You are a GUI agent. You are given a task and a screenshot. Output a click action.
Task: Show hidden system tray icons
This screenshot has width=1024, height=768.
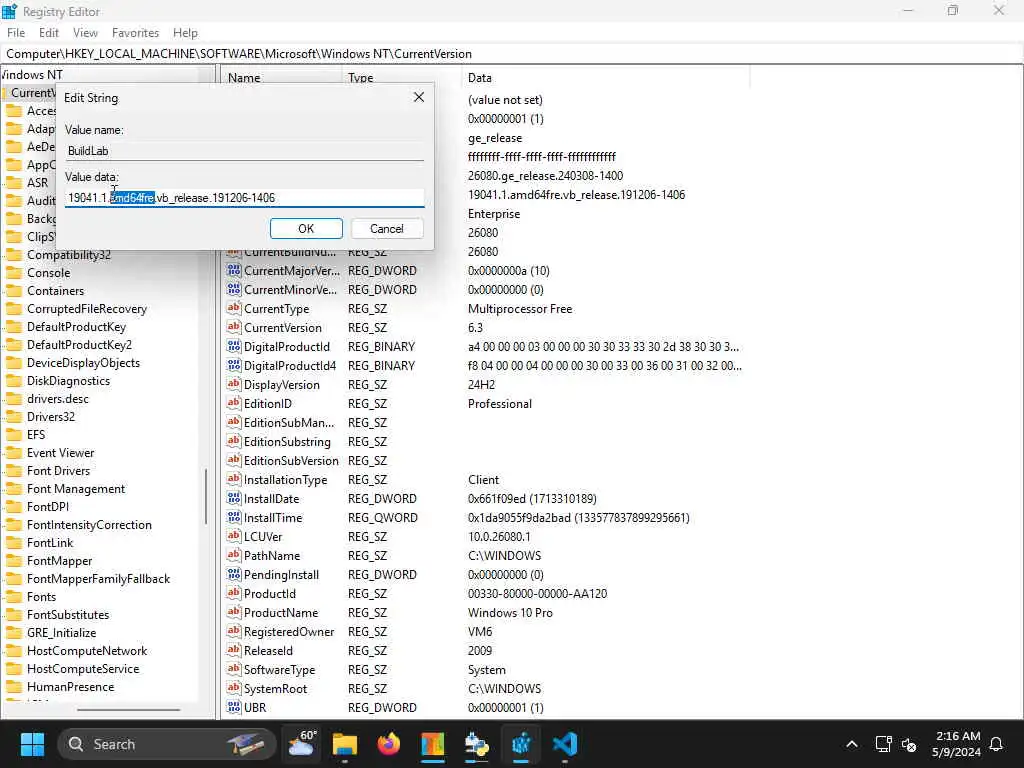tap(852, 744)
